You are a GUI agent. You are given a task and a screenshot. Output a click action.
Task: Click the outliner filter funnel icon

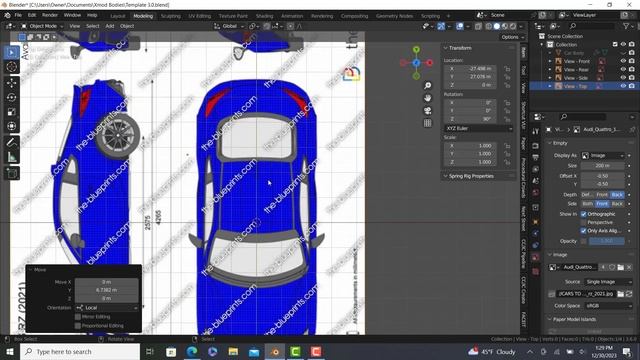[x=626, y=26]
